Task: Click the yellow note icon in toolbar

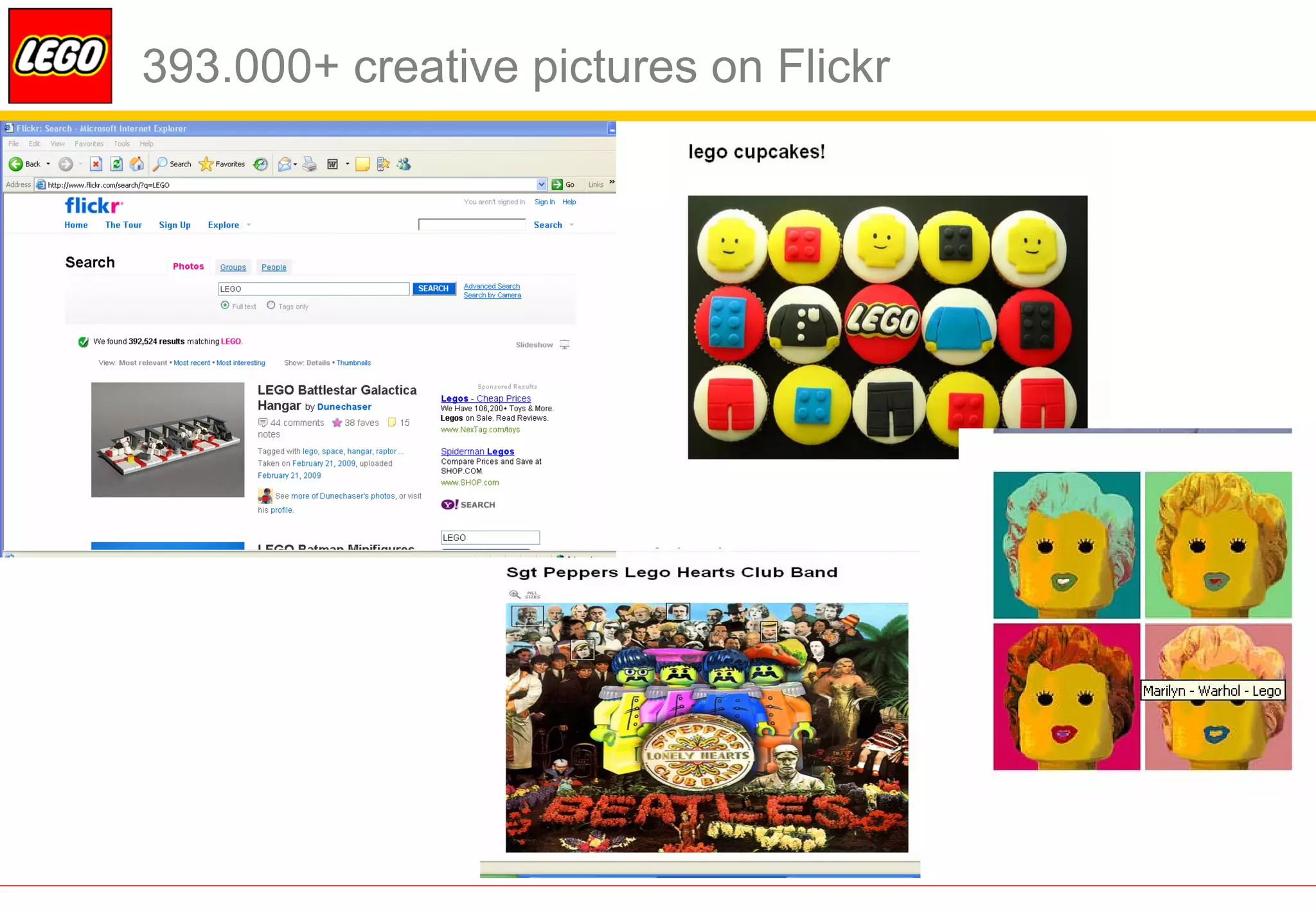Action: [x=362, y=164]
